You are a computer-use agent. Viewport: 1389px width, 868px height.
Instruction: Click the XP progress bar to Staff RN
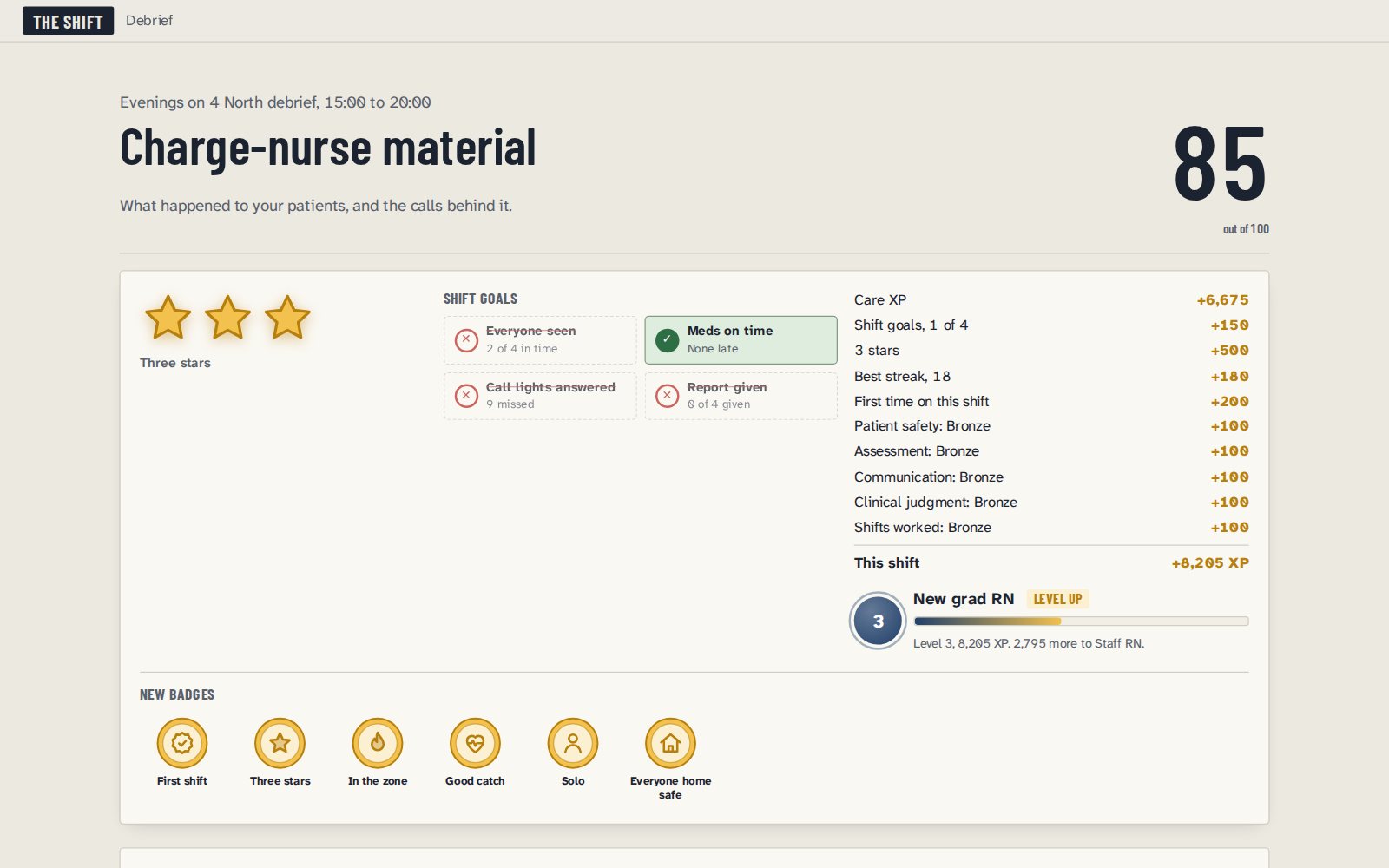pyautogui.click(x=1081, y=621)
